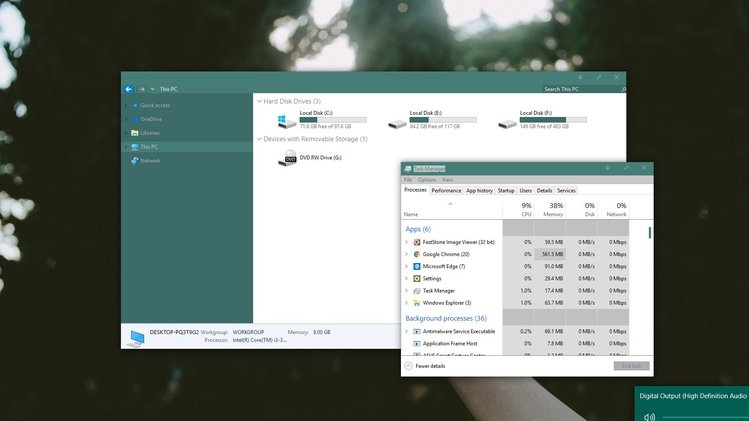Sort processes by Name column
The height and width of the screenshot is (421, 749).
[x=452, y=209]
